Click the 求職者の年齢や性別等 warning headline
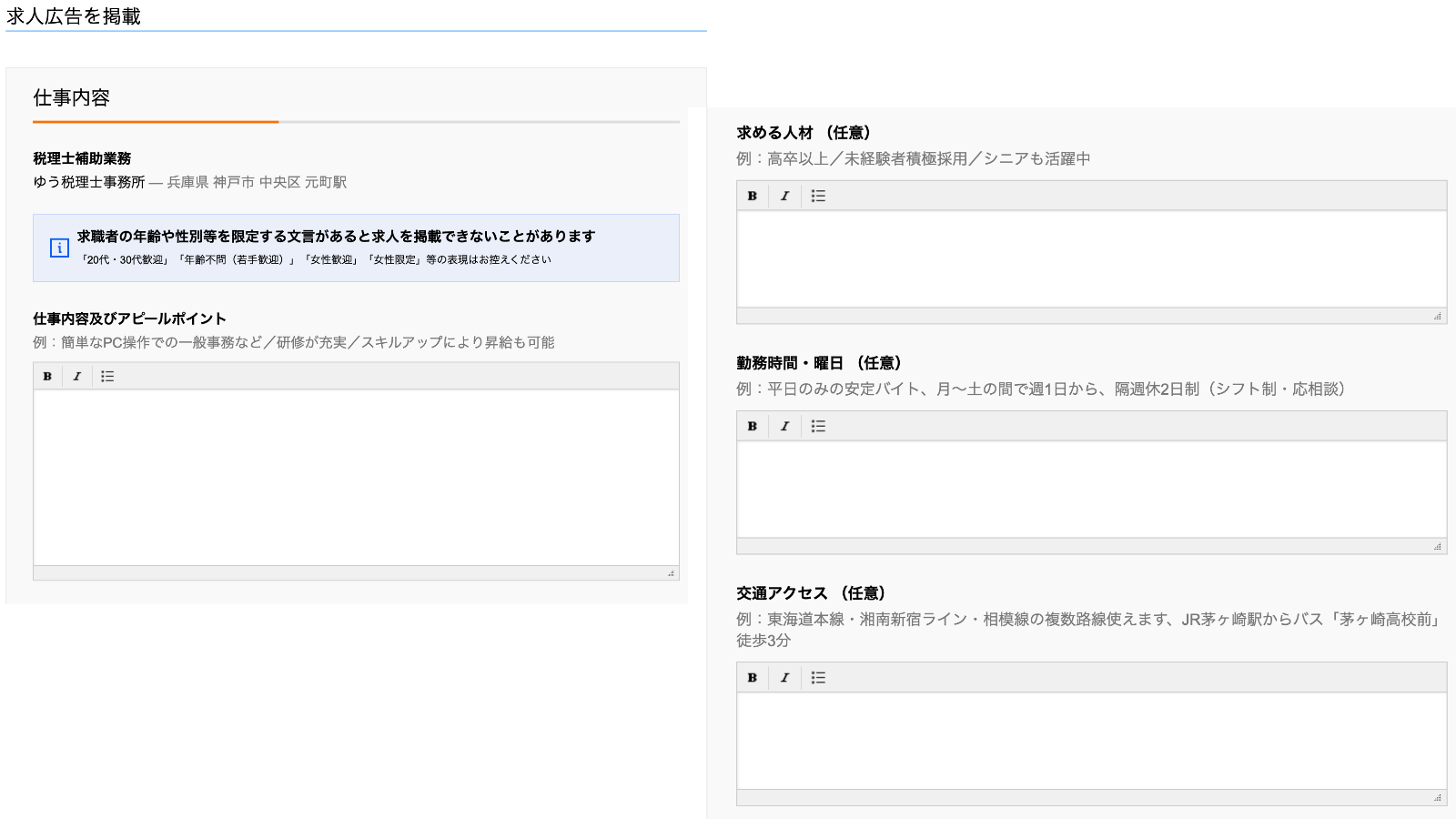The image size is (1456, 819). coord(336,236)
